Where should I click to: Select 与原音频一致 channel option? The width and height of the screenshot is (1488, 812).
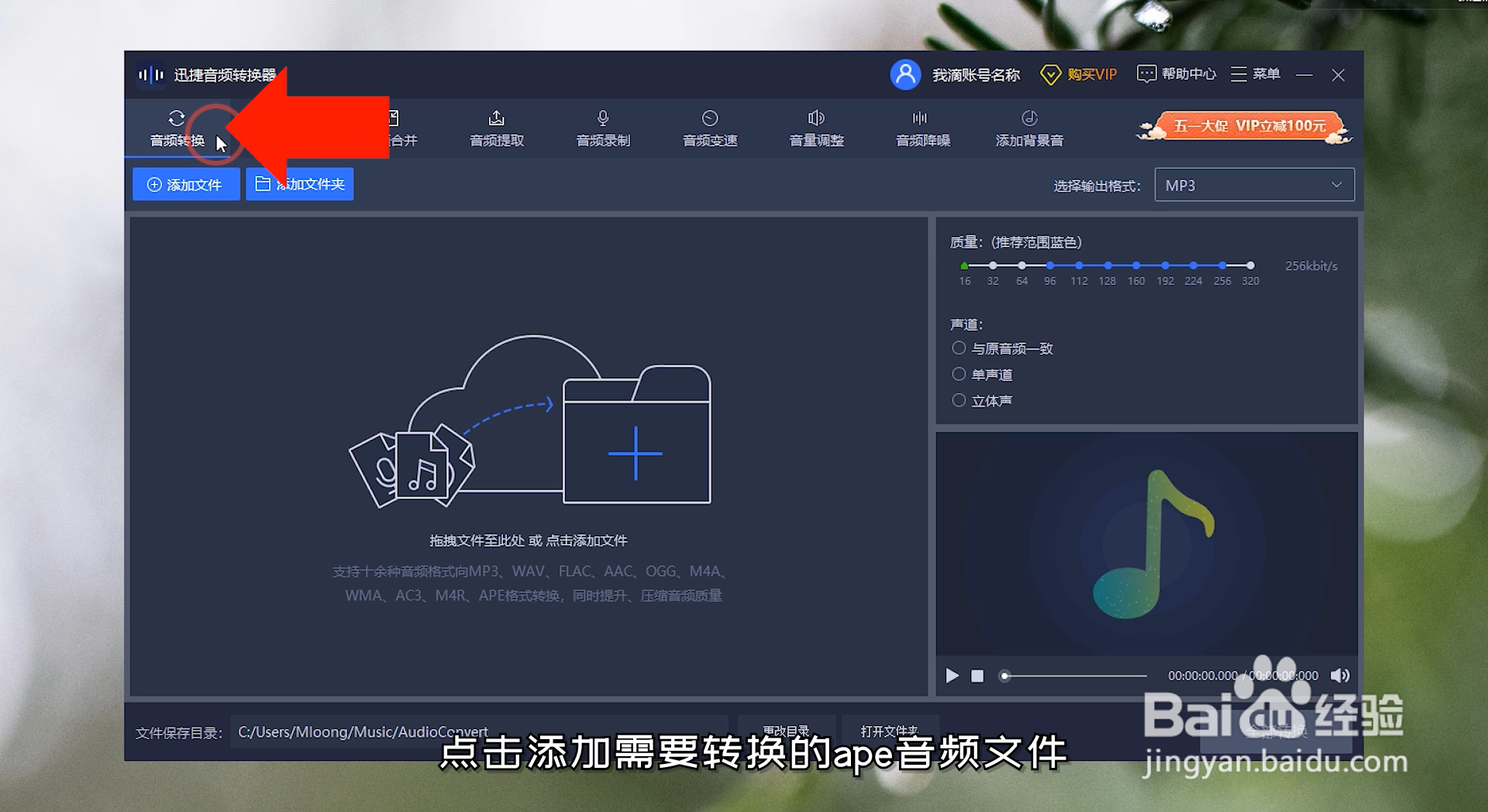[1002, 349]
